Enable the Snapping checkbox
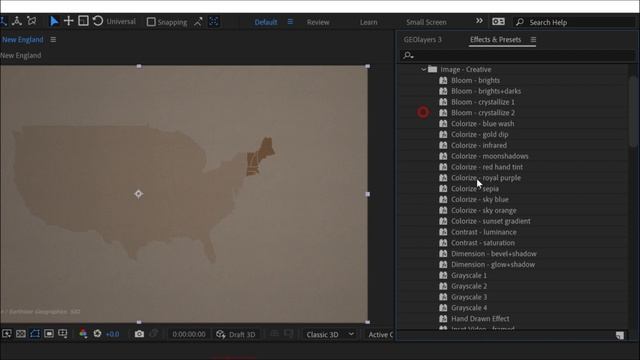This screenshot has height=360, width=640. (151, 22)
